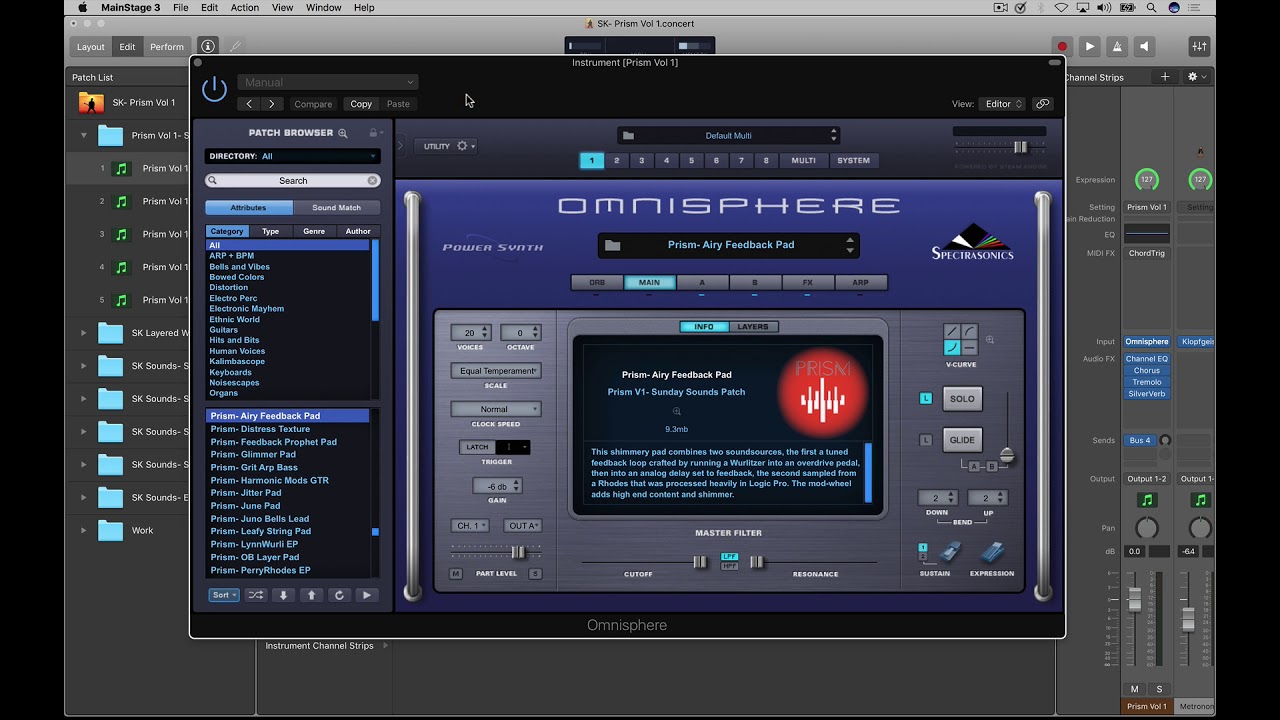1280x720 pixels.
Task: Click the patch browser magnifier zoom icon
Action: click(x=343, y=133)
